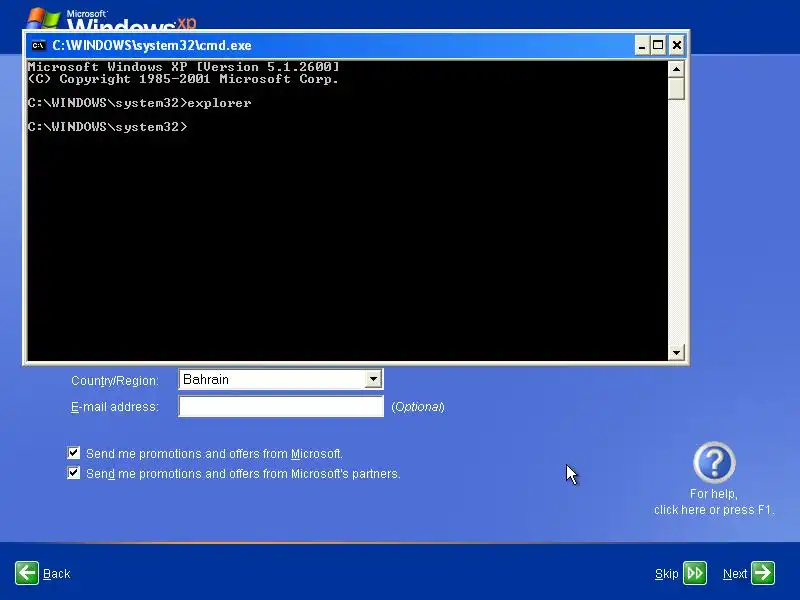This screenshot has height=600, width=800.
Task: Click the Next text link
Action: (x=735, y=574)
